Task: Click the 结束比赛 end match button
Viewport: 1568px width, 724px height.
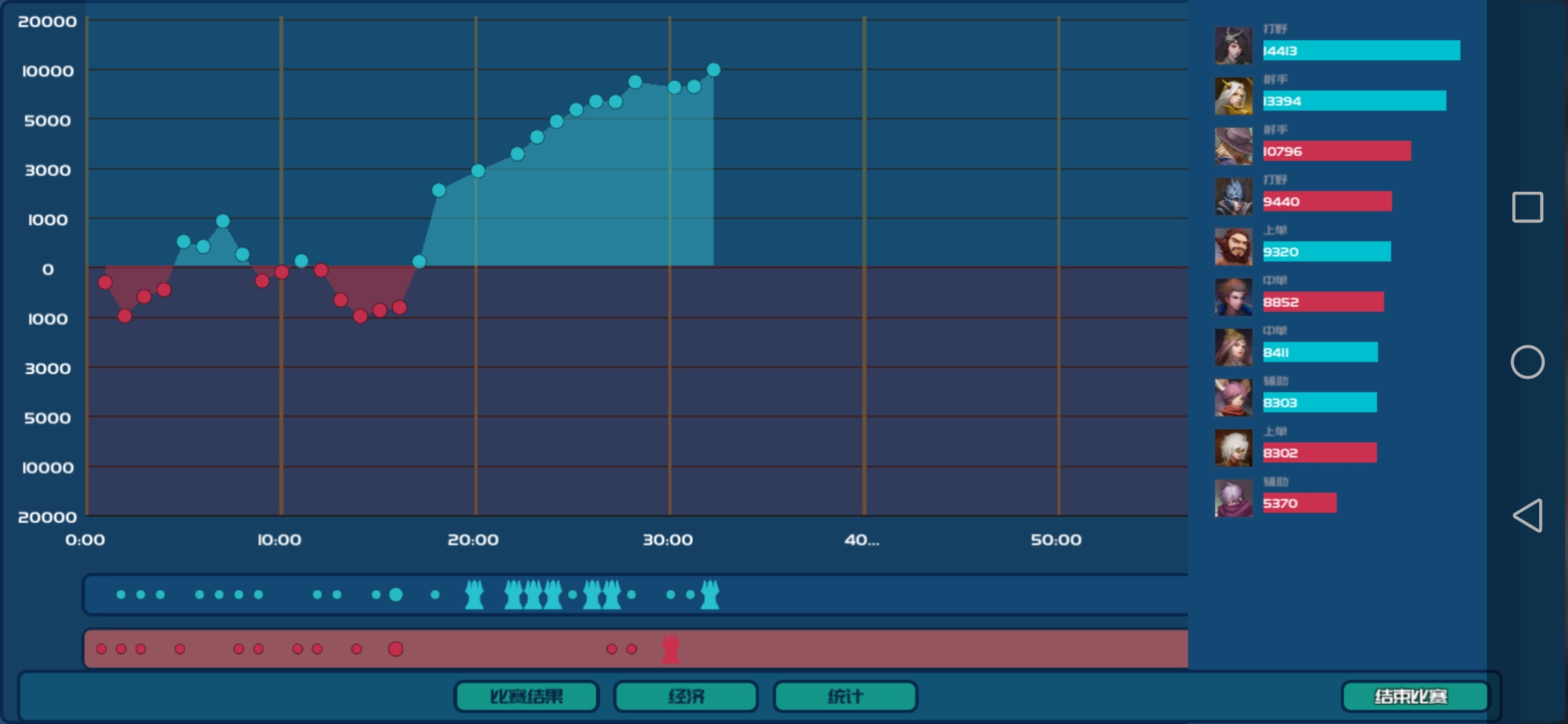Action: coord(1415,697)
